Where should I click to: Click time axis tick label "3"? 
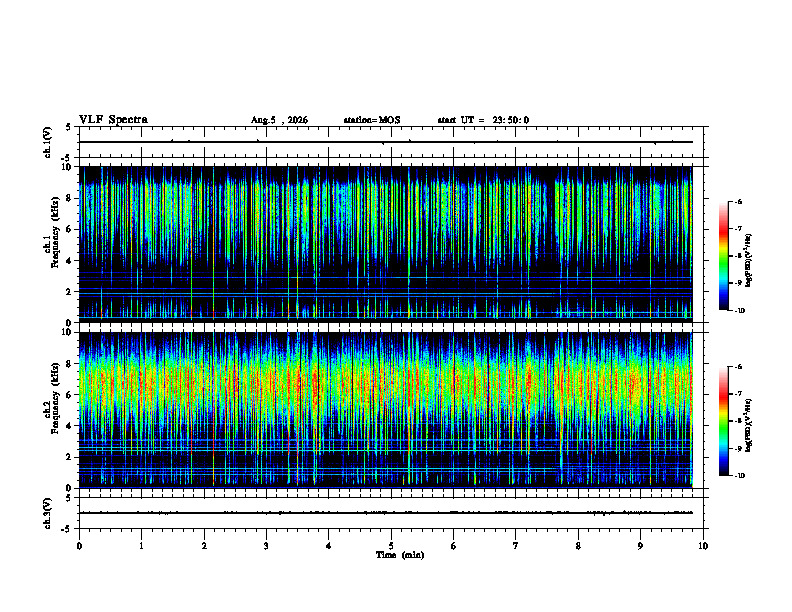(266, 546)
